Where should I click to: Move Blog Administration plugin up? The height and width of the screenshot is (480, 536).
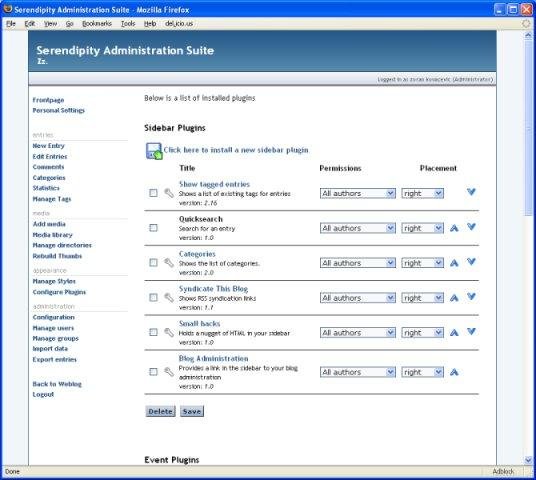(x=454, y=372)
